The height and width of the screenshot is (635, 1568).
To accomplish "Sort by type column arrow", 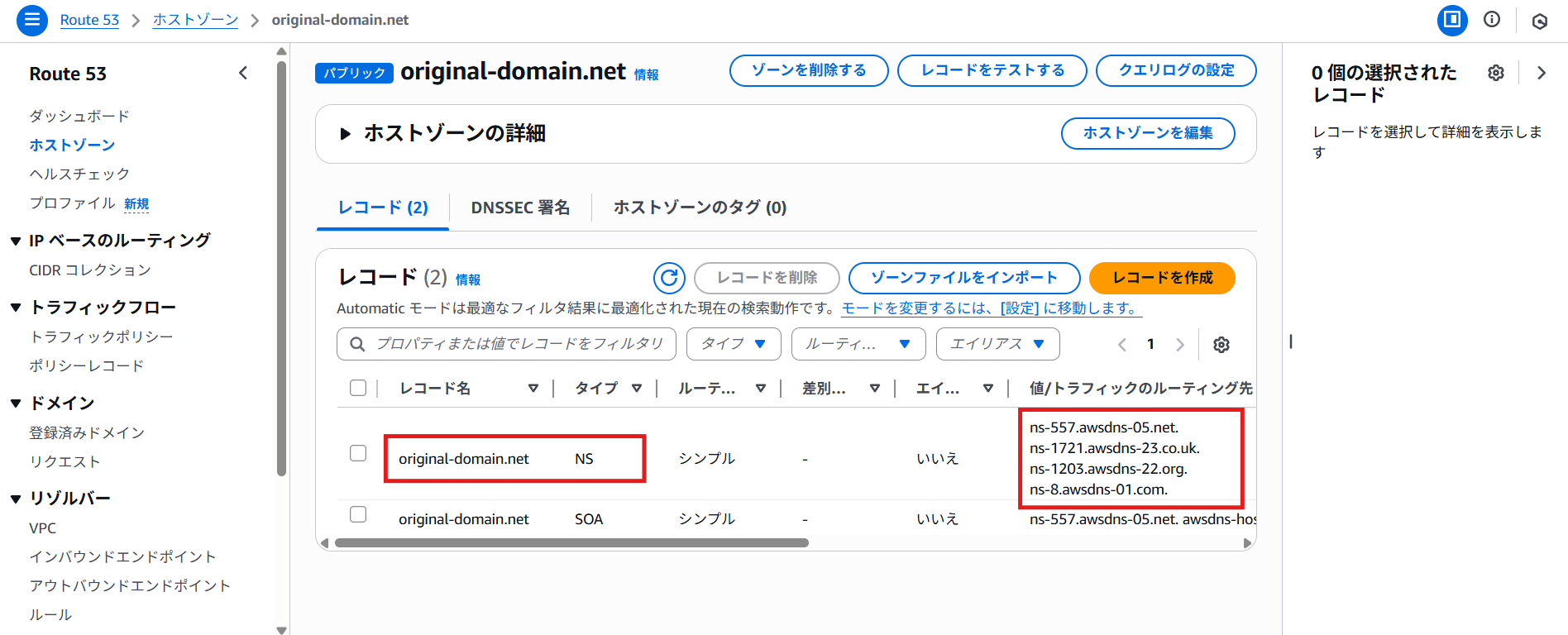I will [x=637, y=388].
